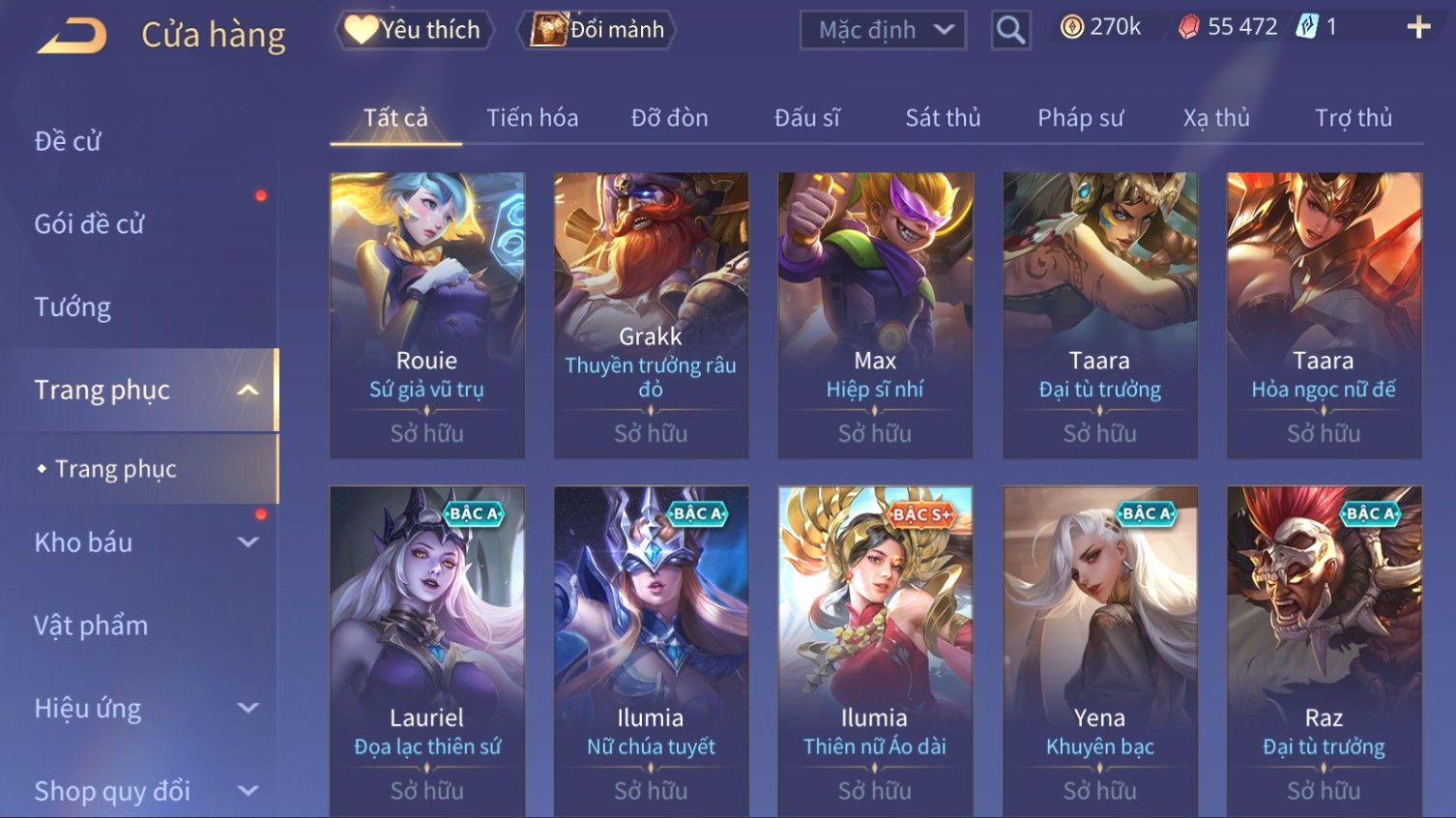The width and height of the screenshot is (1456, 818).
Task: Tap the blue voucher currency icon
Action: coord(1307,27)
